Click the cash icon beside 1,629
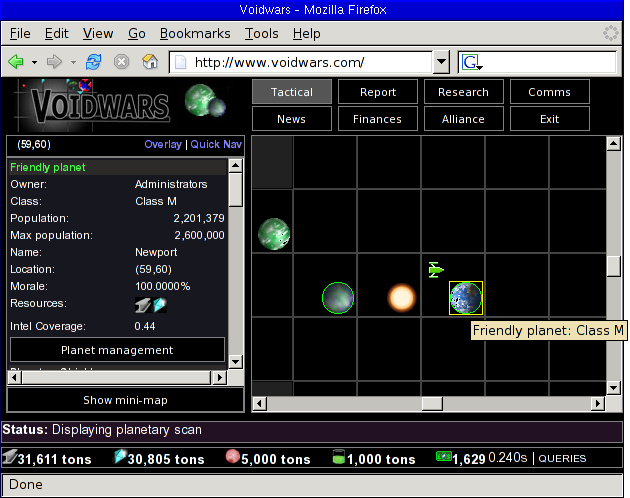 coord(444,456)
